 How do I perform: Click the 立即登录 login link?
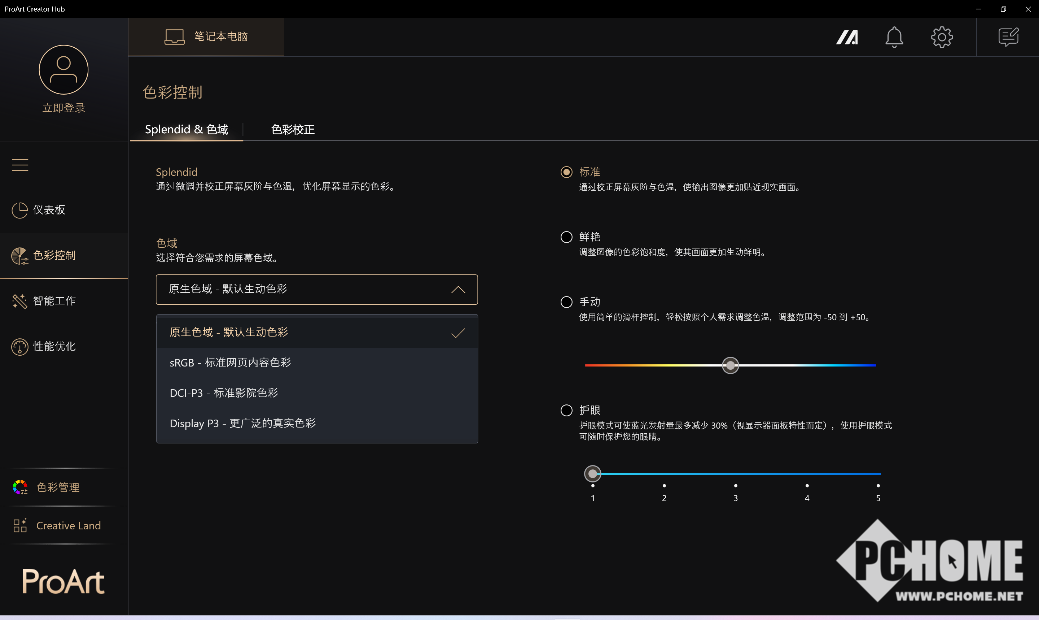point(64,108)
